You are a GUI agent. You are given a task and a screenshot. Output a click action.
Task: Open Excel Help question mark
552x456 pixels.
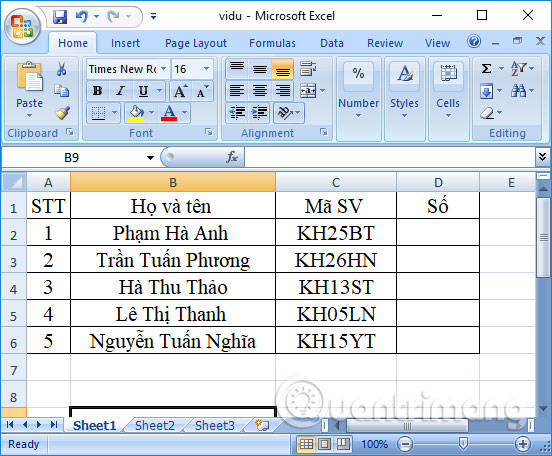point(474,42)
